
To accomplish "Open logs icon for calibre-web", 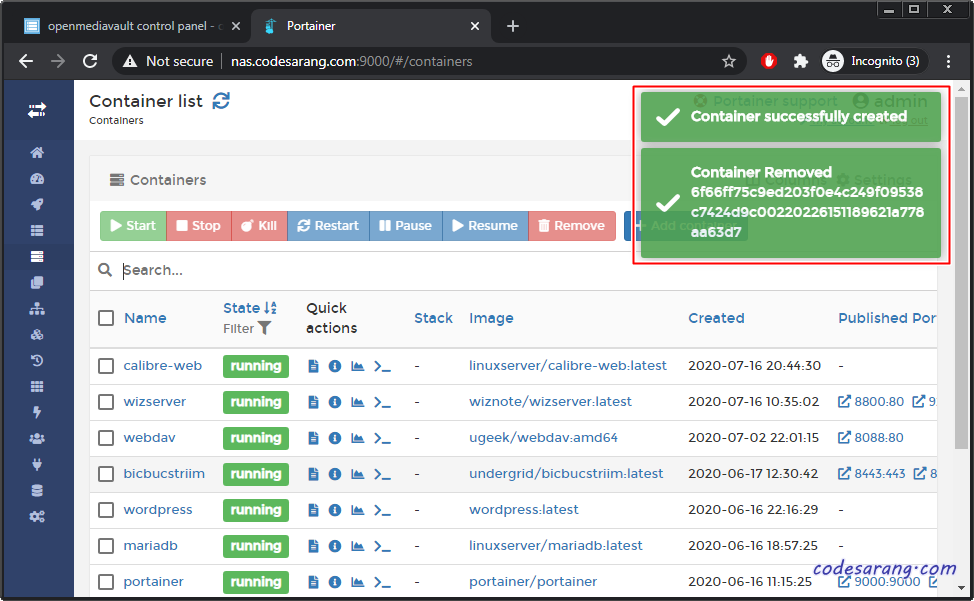I will click(x=313, y=366).
